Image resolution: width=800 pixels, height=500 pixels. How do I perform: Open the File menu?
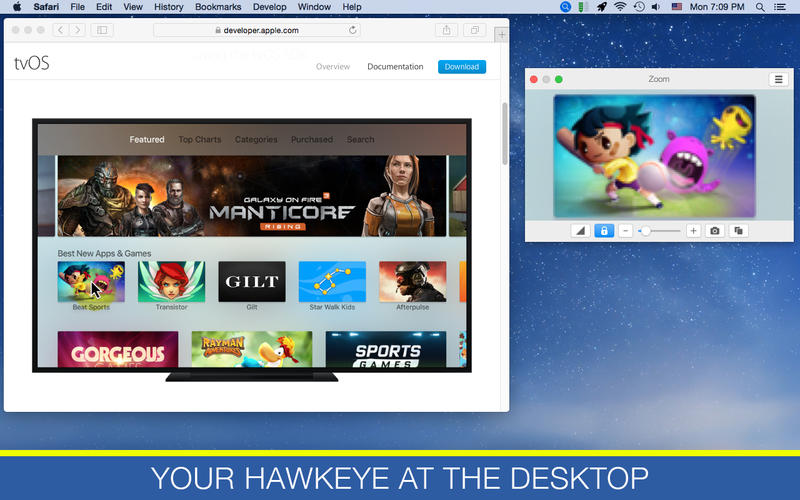[78, 7]
